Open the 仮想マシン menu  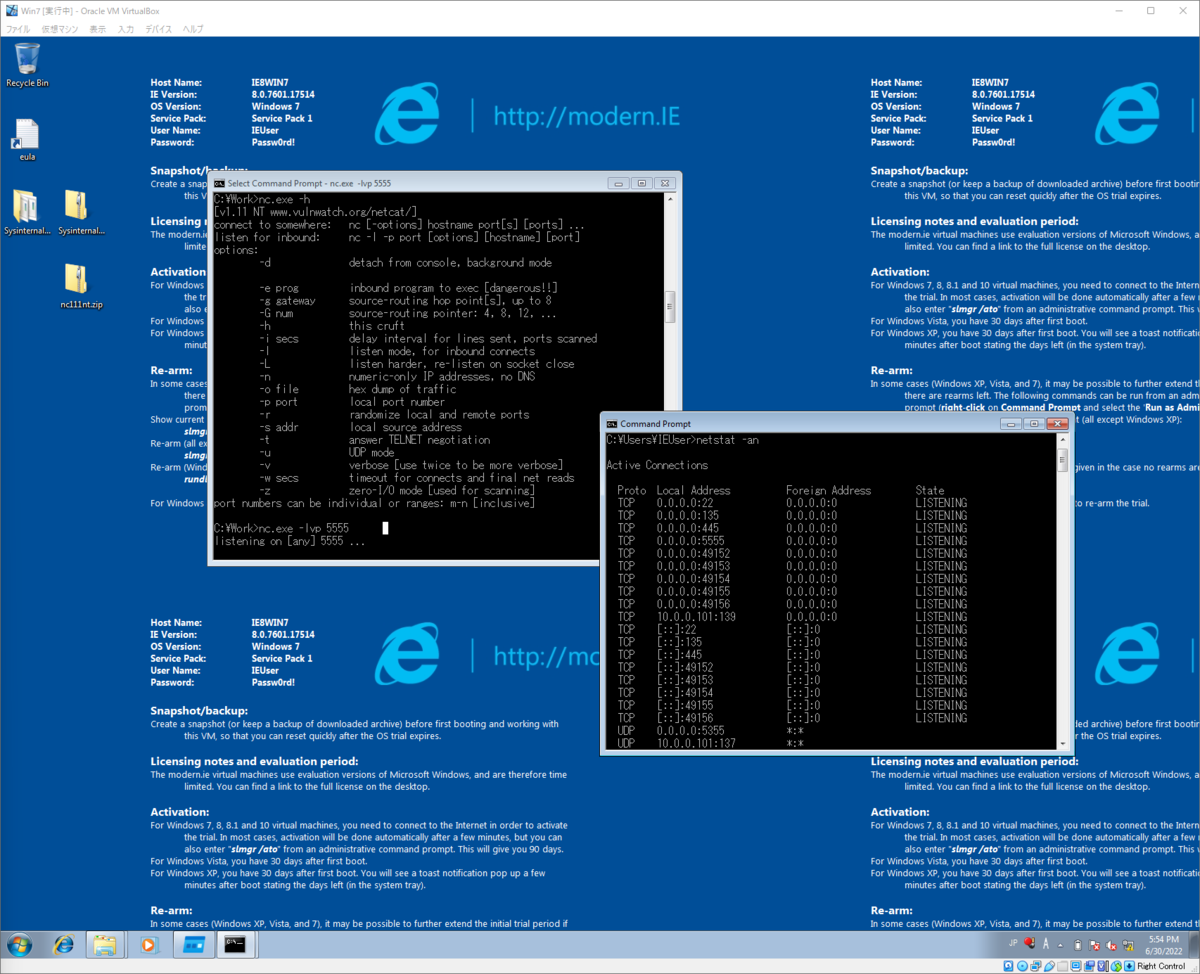click(60, 29)
